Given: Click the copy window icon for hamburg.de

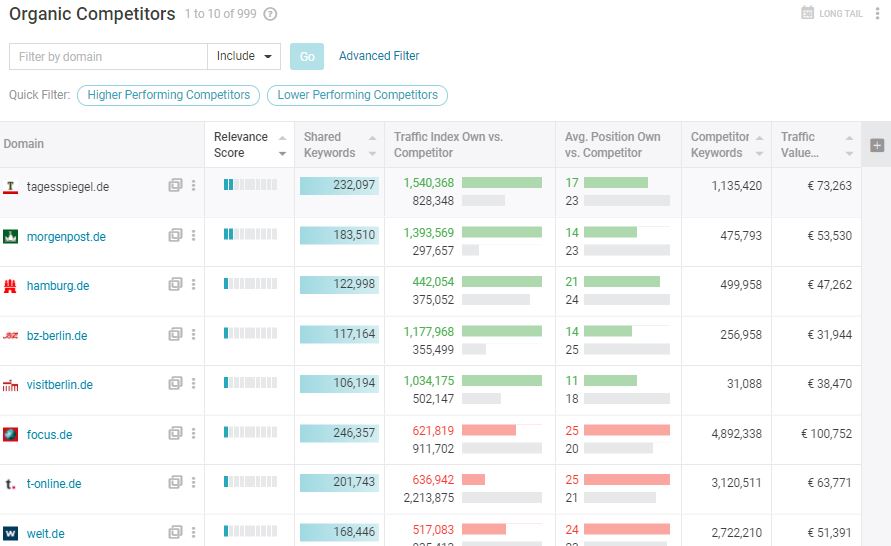Looking at the screenshot, I should point(175,284).
